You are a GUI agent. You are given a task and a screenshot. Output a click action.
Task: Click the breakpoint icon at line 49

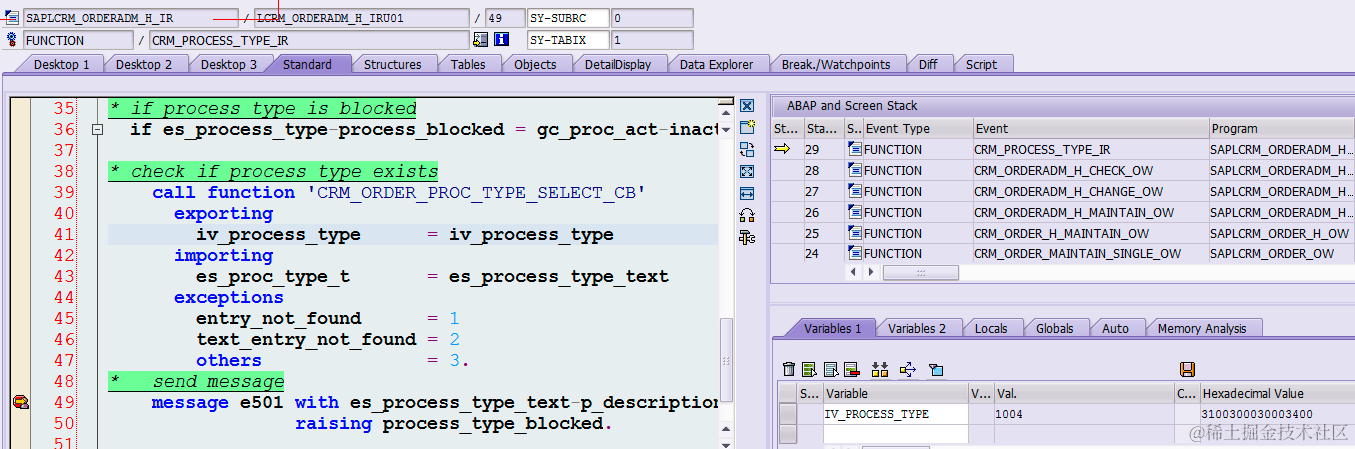click(x=20, y=402)
